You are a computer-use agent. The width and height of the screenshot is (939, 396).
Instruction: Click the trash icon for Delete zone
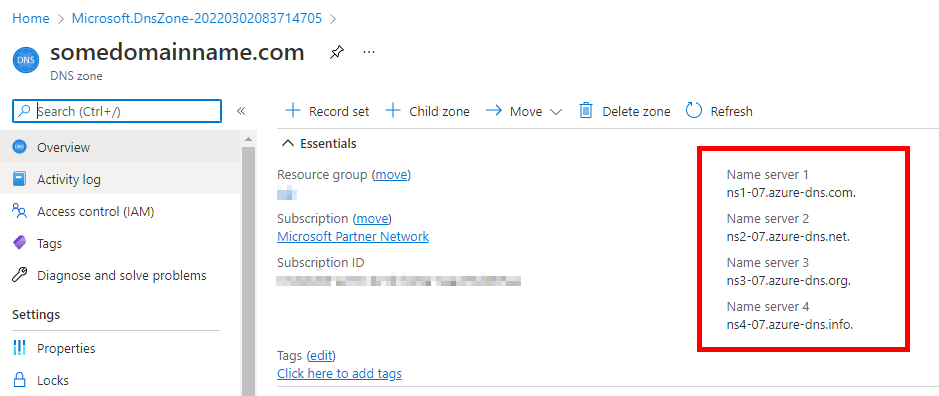(586, 111)
